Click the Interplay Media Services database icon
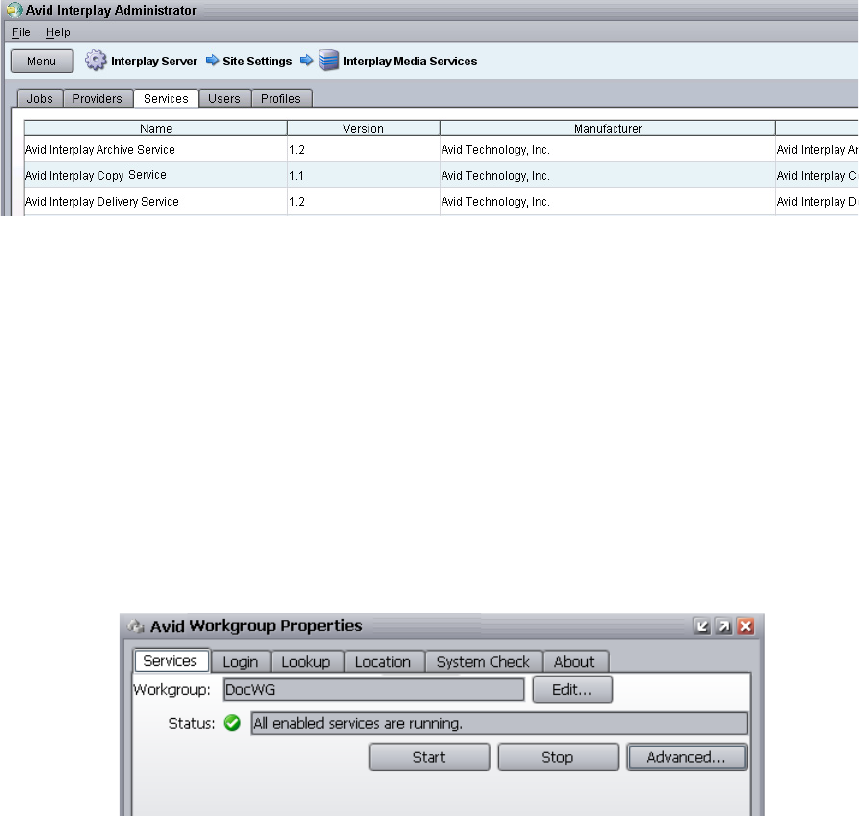Screen dimensions: 859x816 pyautogui.click(x=329, y=60)
